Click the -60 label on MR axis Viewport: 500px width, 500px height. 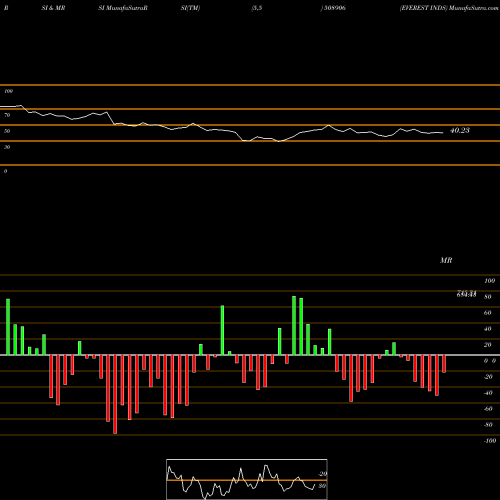click(x=488, y=409)
